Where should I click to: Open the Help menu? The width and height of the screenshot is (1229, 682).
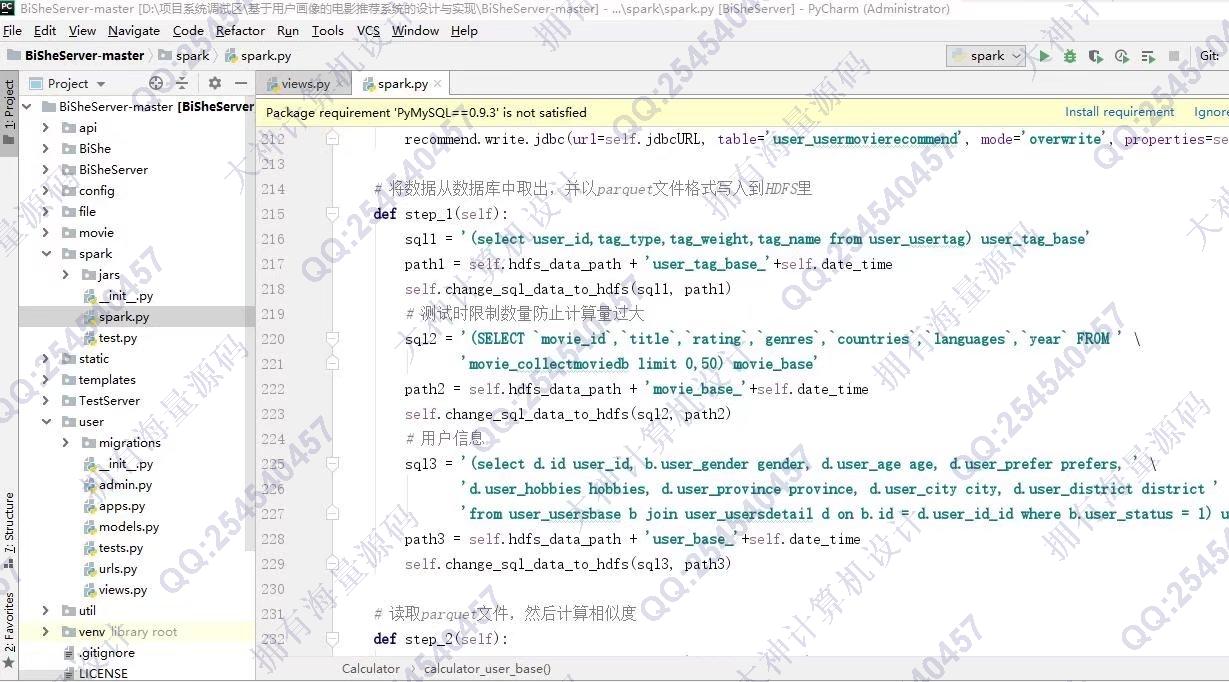(464, 31)
